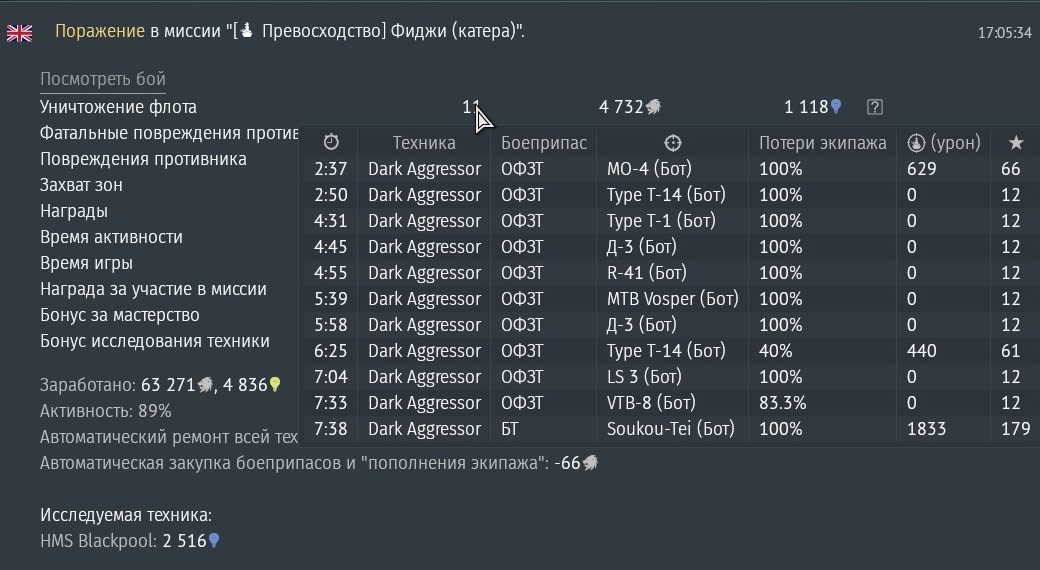Select the "Техника" column header
This screenshot has width=1040, height=570.
424,143
